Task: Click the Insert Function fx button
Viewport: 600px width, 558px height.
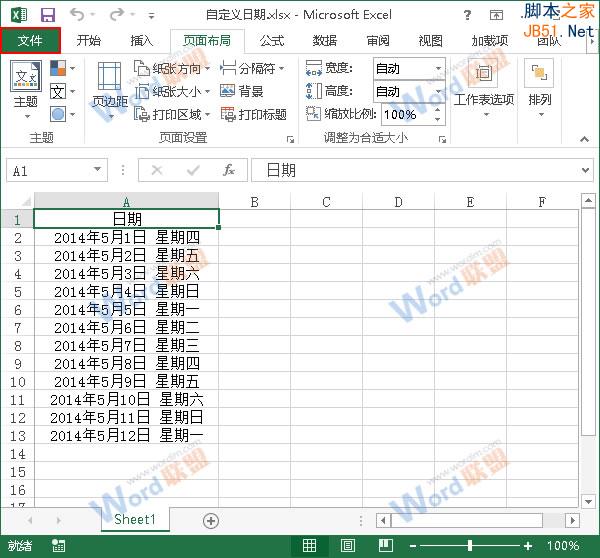Action: click(229, 170)
